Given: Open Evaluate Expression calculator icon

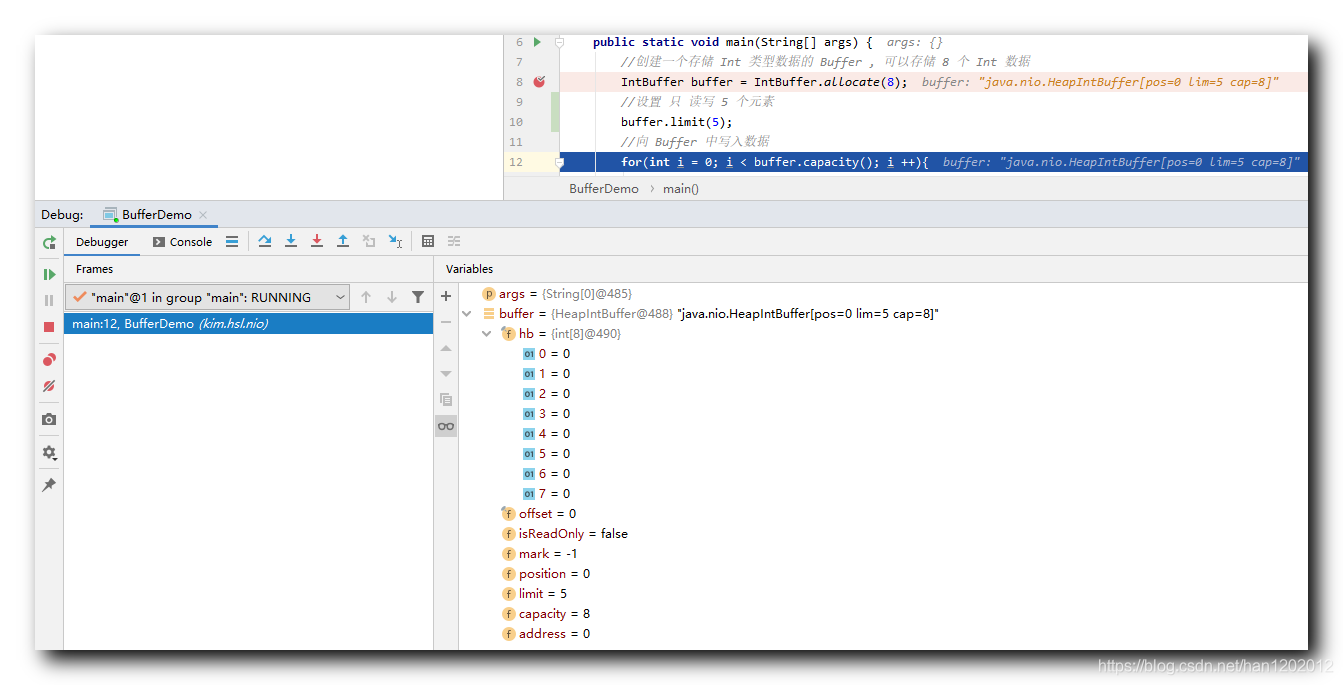Looking at the screenshot, I should pyautogui.click(x=428, y=241).
